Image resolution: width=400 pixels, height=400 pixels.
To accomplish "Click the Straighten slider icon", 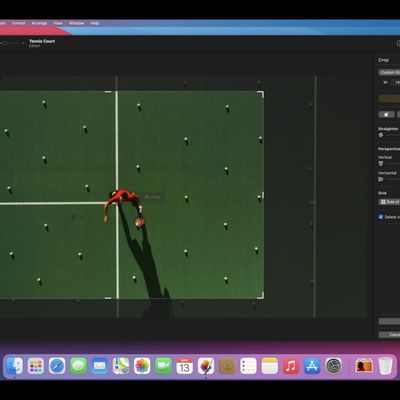I will [381, 135].
